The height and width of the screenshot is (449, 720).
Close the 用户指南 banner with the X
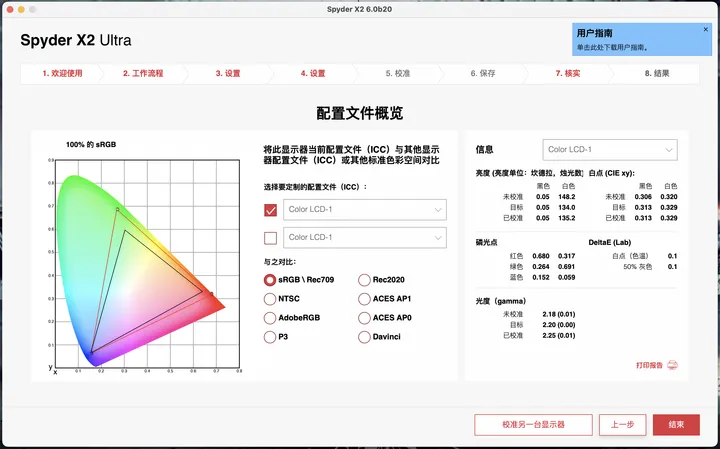coord(706,29)
